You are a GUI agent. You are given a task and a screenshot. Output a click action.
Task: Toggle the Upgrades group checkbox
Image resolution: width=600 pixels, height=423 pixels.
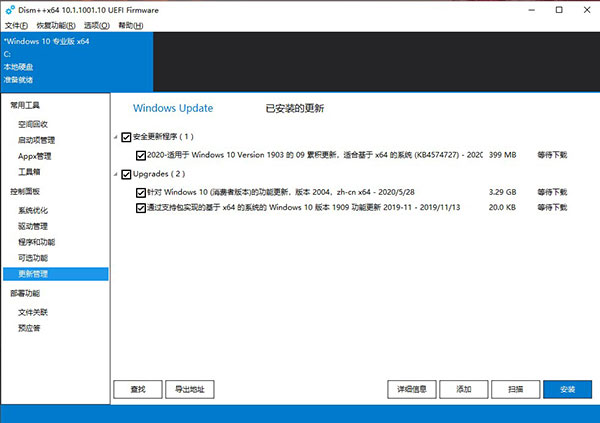click(x=126, y=173)
